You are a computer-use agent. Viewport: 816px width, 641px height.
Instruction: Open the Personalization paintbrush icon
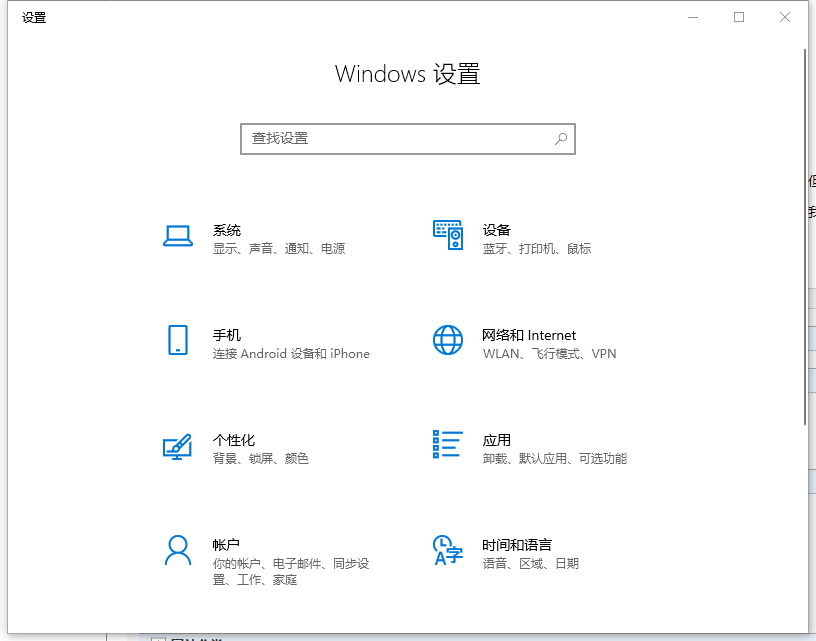click(177, 446)
